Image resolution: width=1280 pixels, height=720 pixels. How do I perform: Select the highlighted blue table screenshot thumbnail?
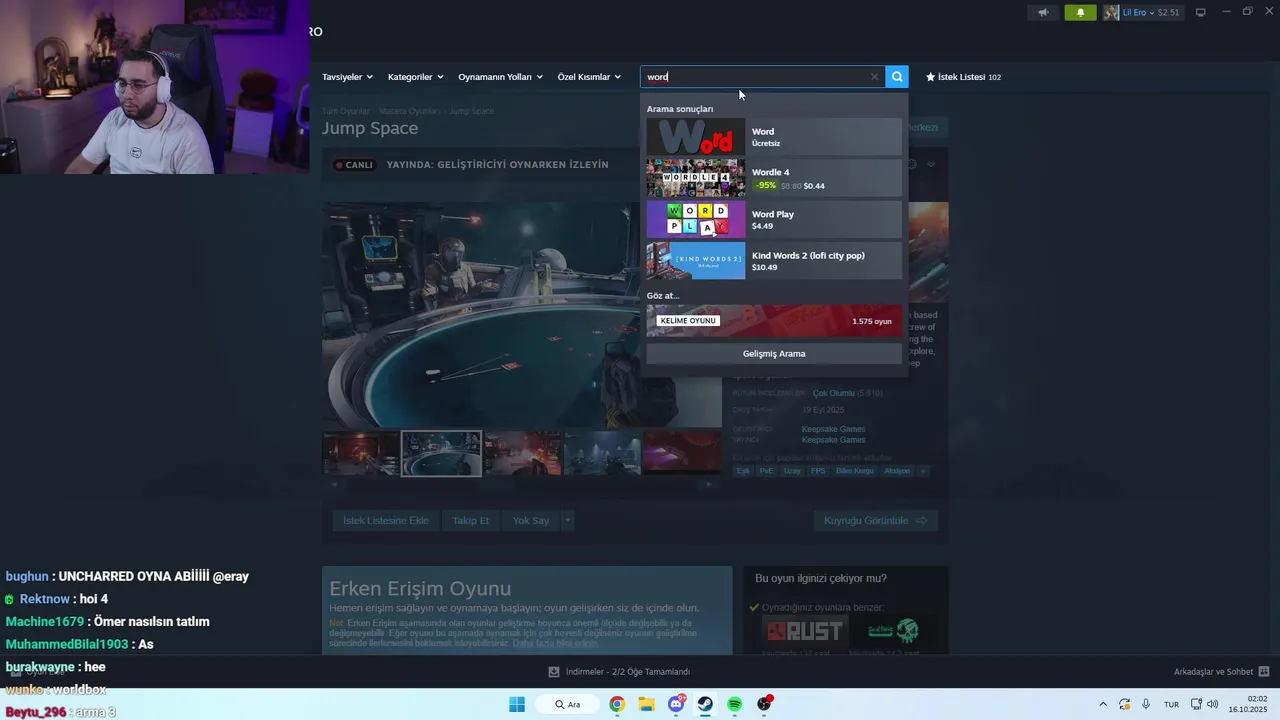click(441, 453)
